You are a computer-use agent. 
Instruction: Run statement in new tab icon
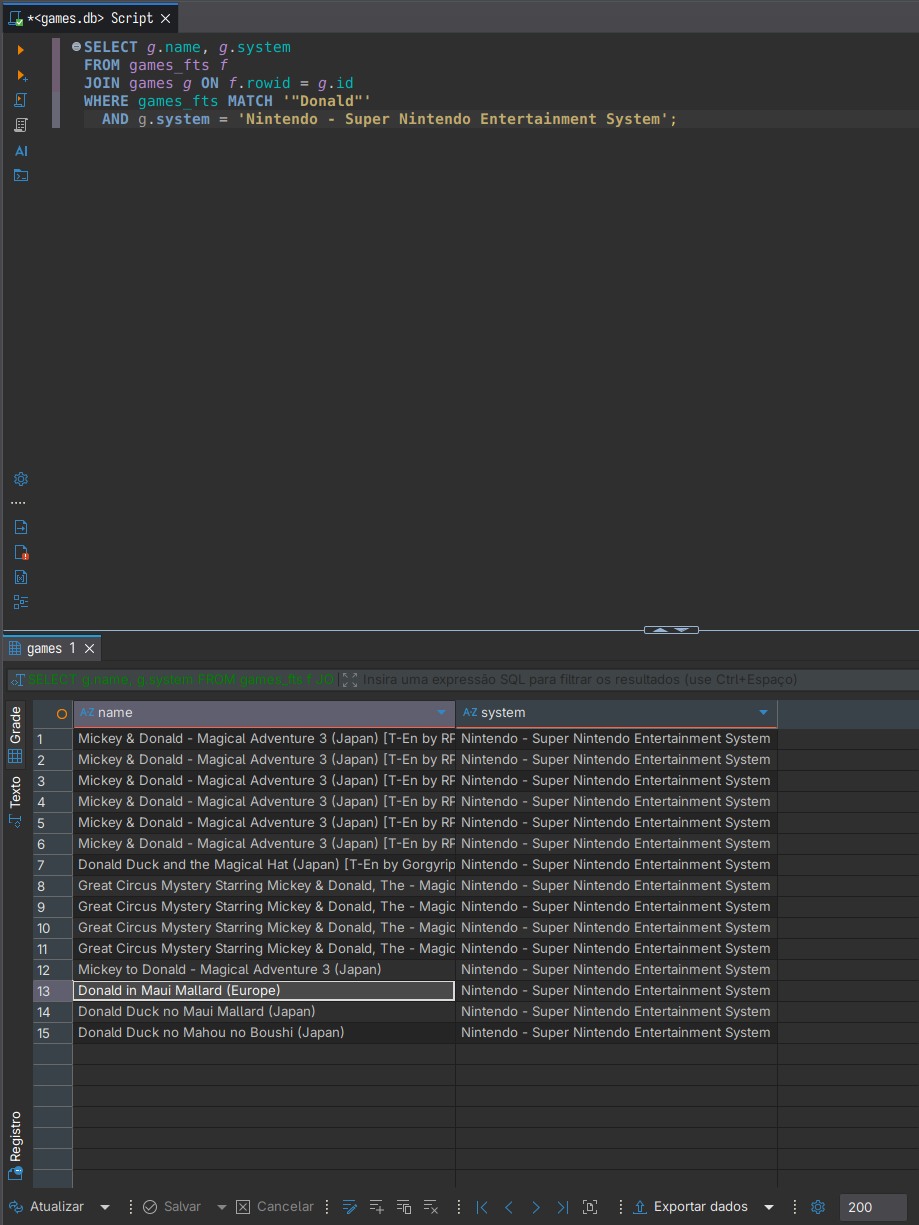[21, 75]
